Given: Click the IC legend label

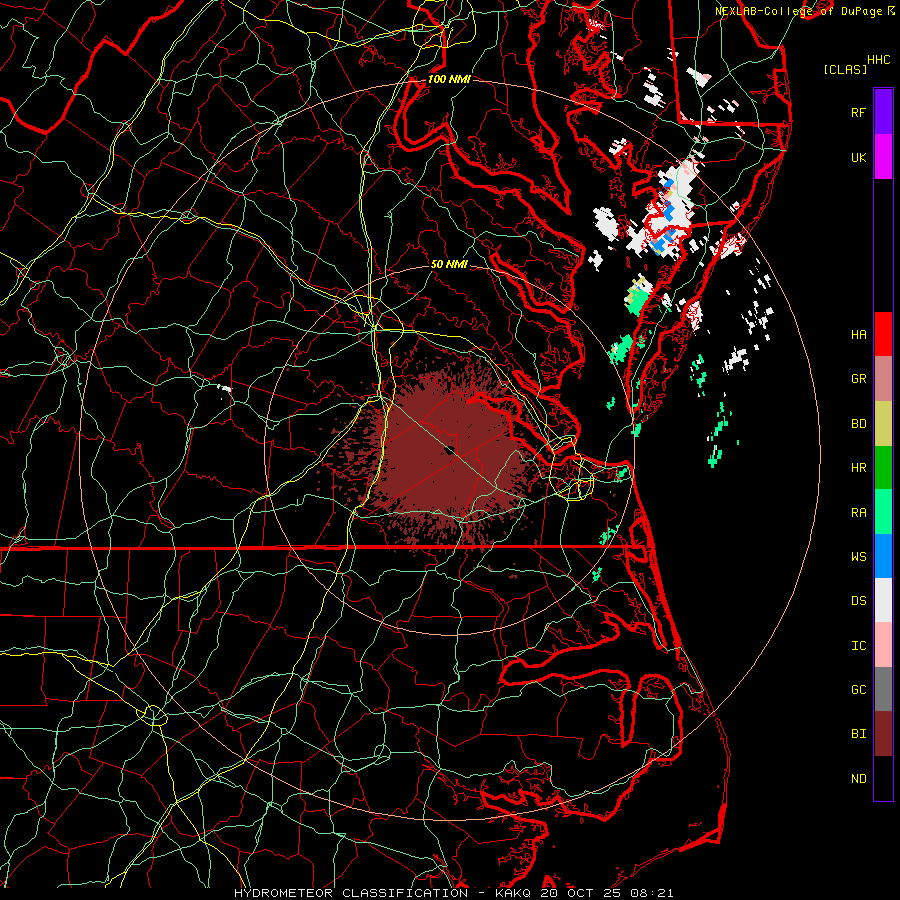Looking at the screenshot, I should click(x=858, y=646).
